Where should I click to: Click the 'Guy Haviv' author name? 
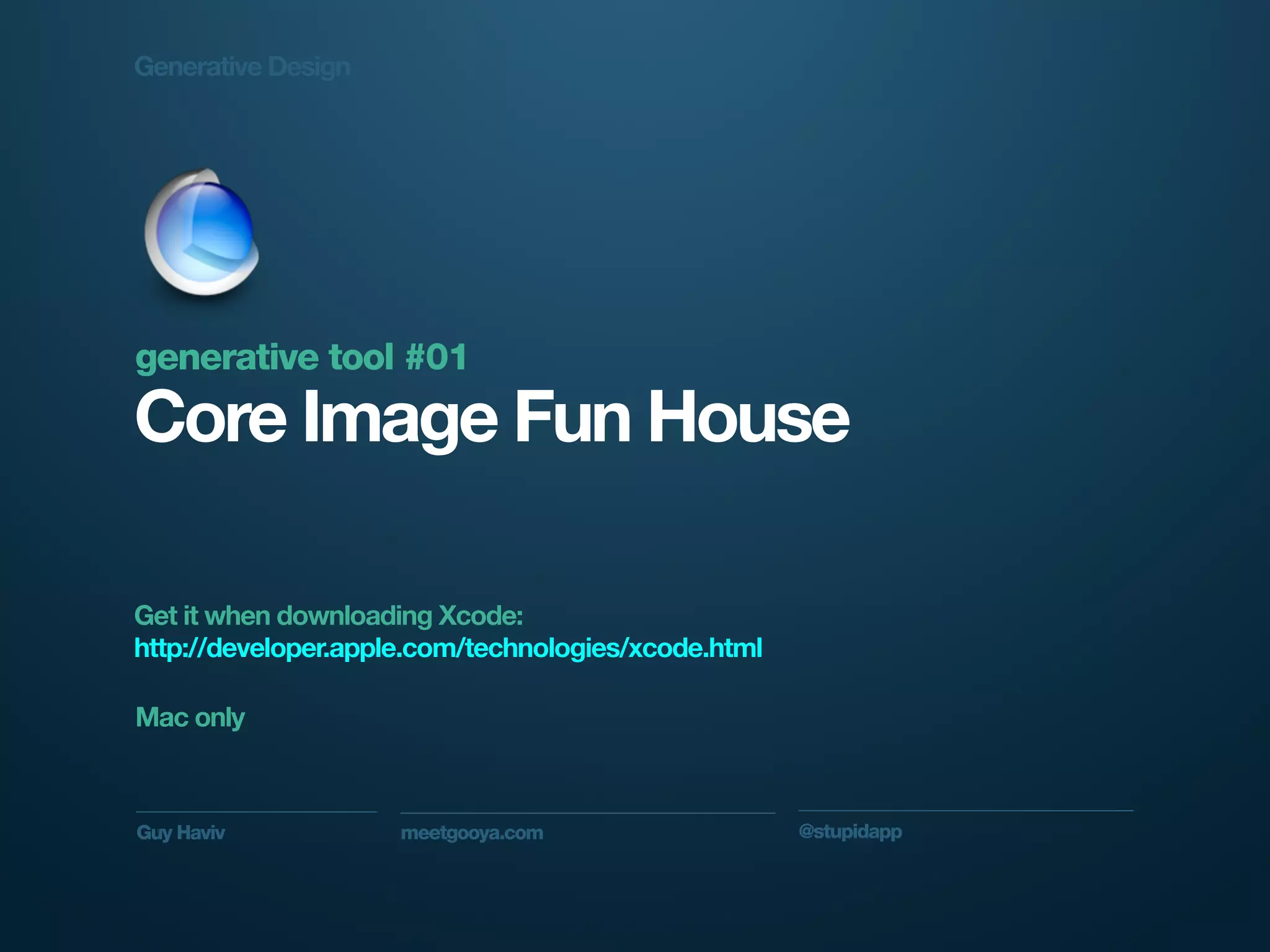pyautogui.click(x=180, y=832)
